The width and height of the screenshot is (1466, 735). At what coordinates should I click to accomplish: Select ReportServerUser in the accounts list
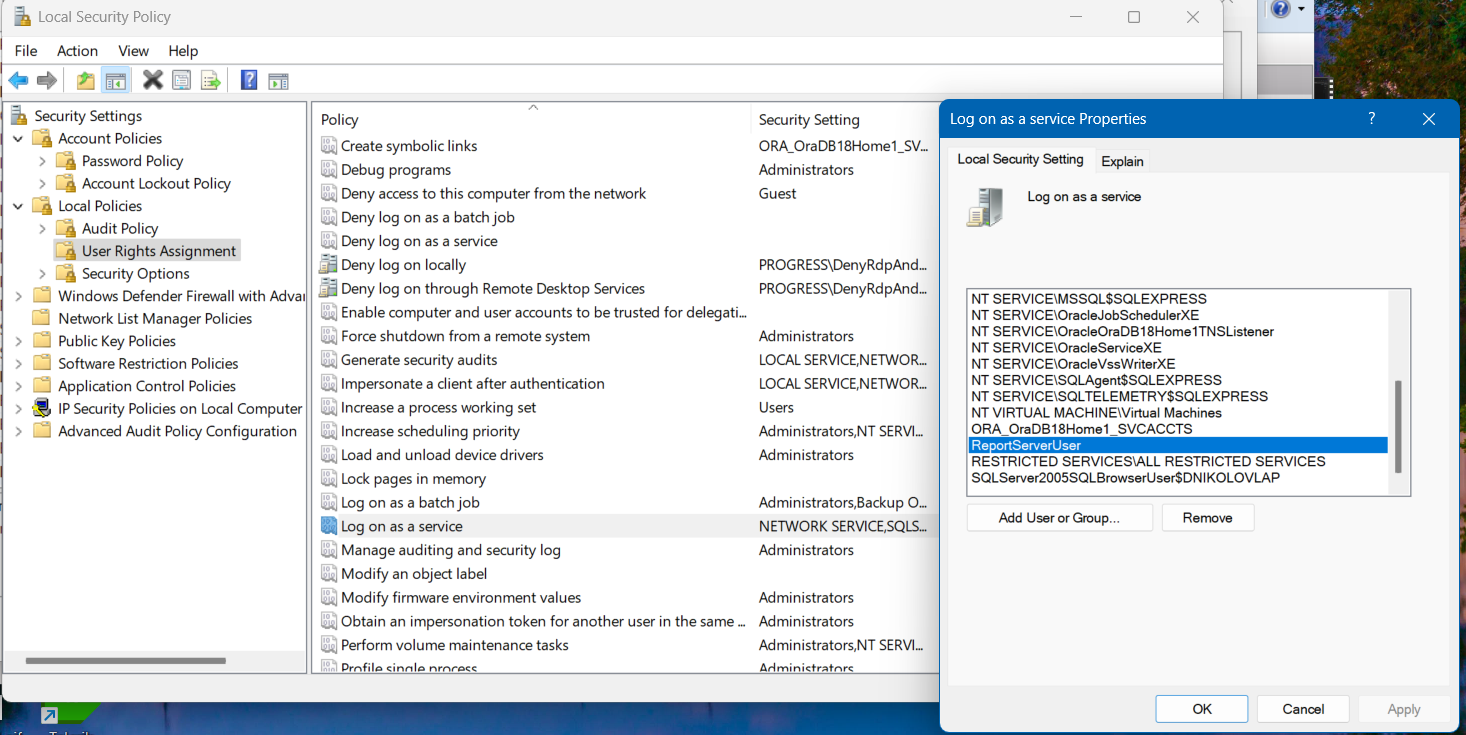(x=1178, y=445)
